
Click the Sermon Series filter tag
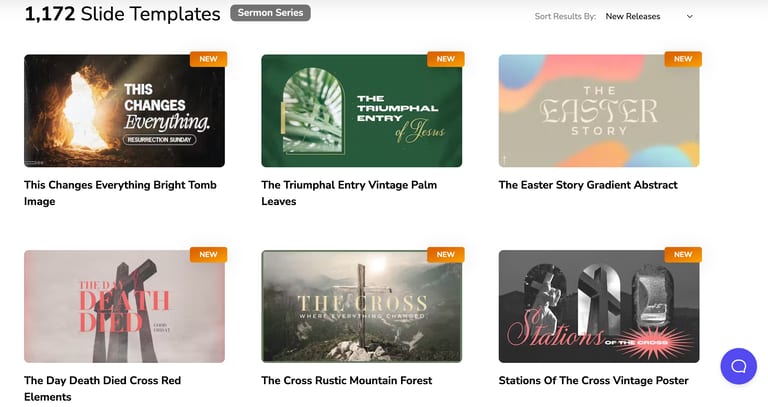[x=270, y=13]
